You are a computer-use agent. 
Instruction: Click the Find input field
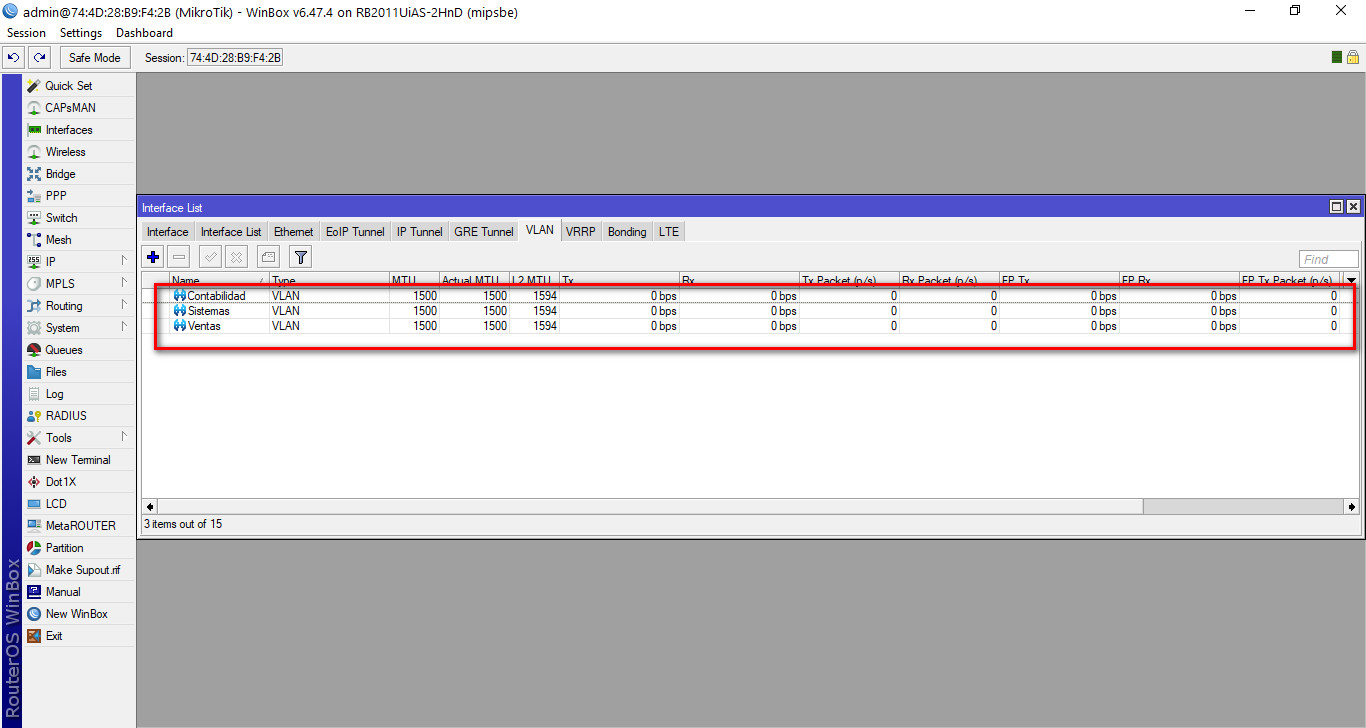(x=1328, y=260)
